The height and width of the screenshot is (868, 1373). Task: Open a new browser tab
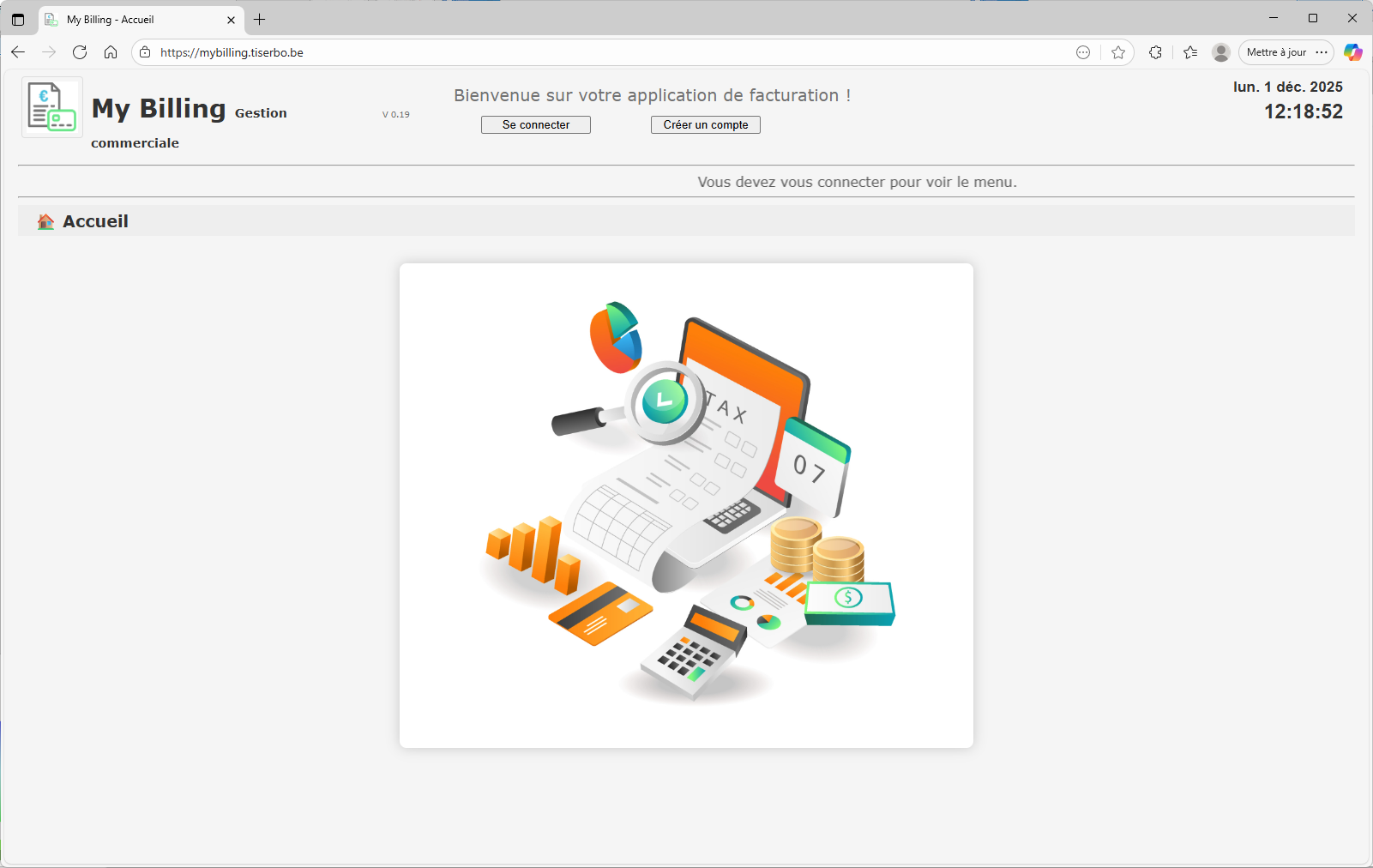point(260,19)
